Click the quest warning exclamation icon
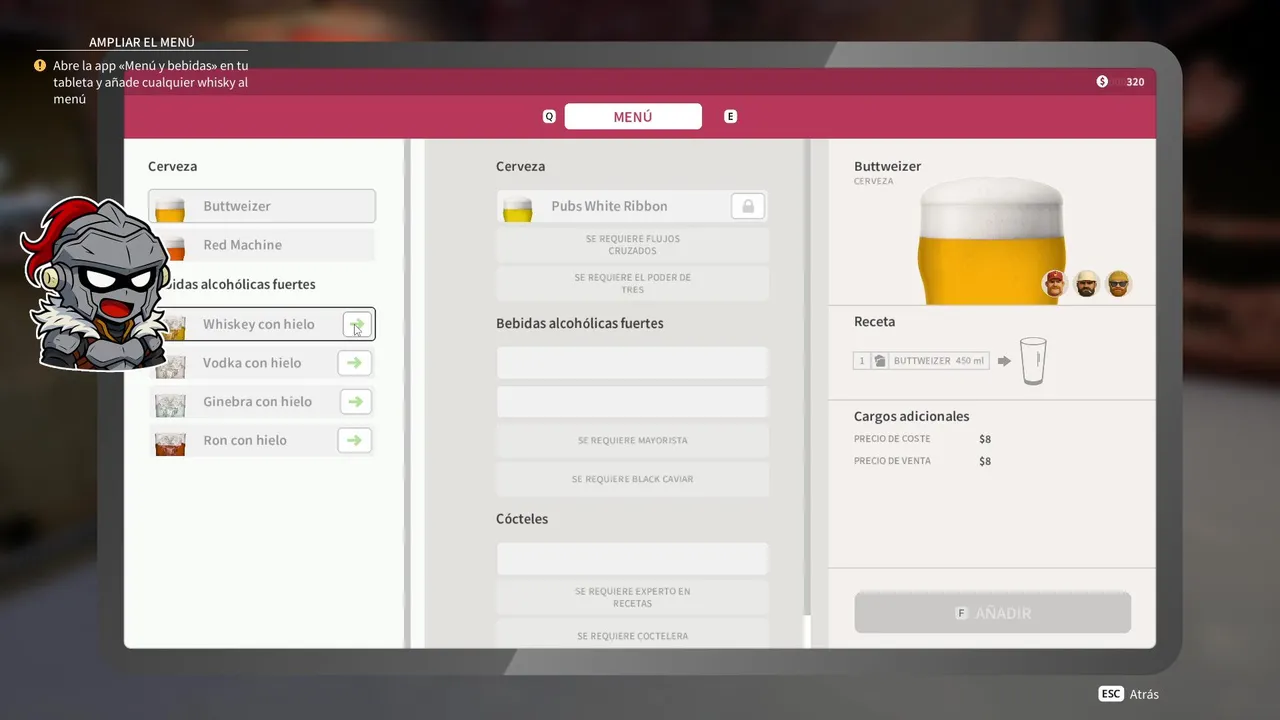The image size is (1280, 720). pos(40,66)
